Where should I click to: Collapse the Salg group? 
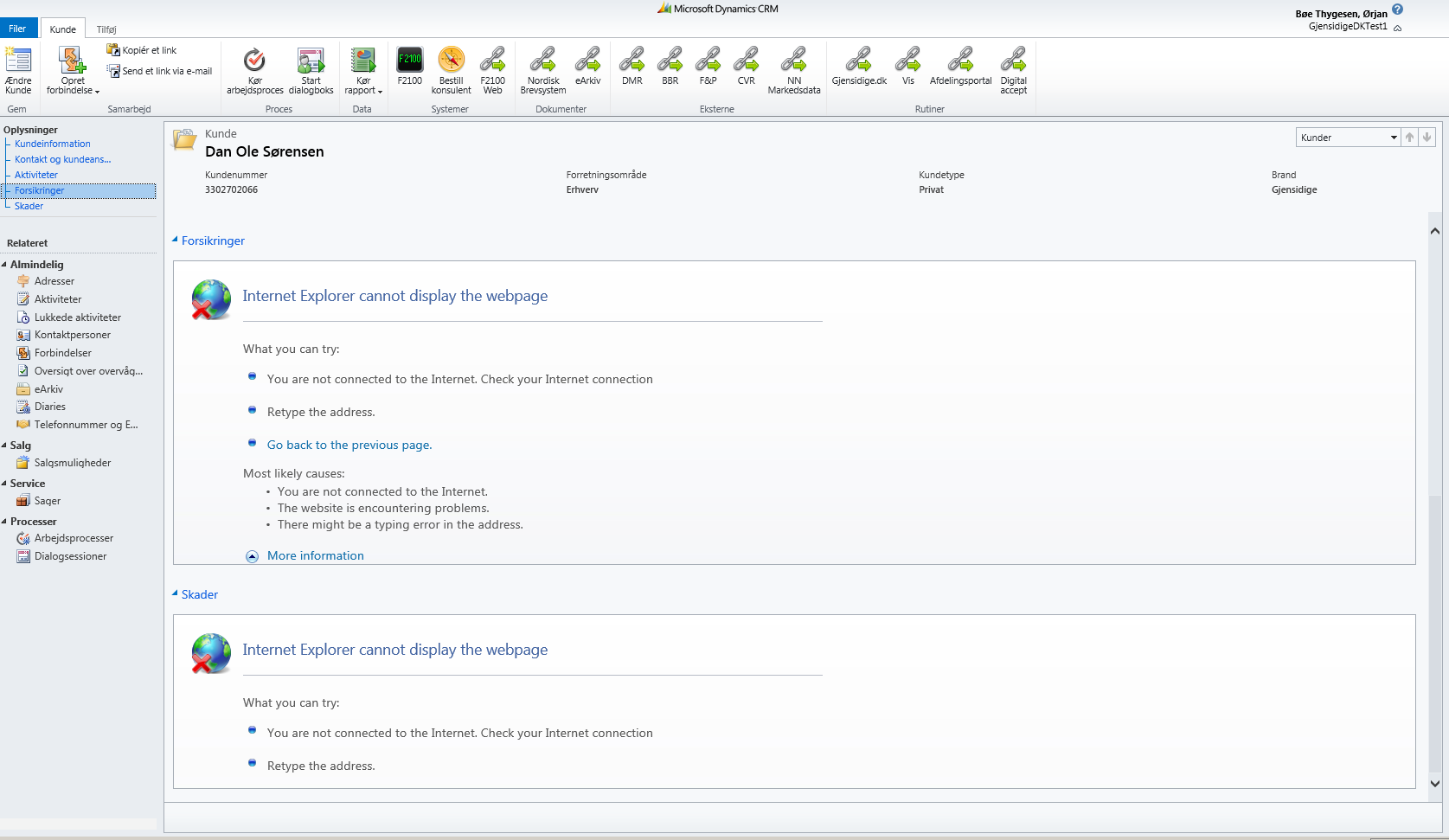4,446
